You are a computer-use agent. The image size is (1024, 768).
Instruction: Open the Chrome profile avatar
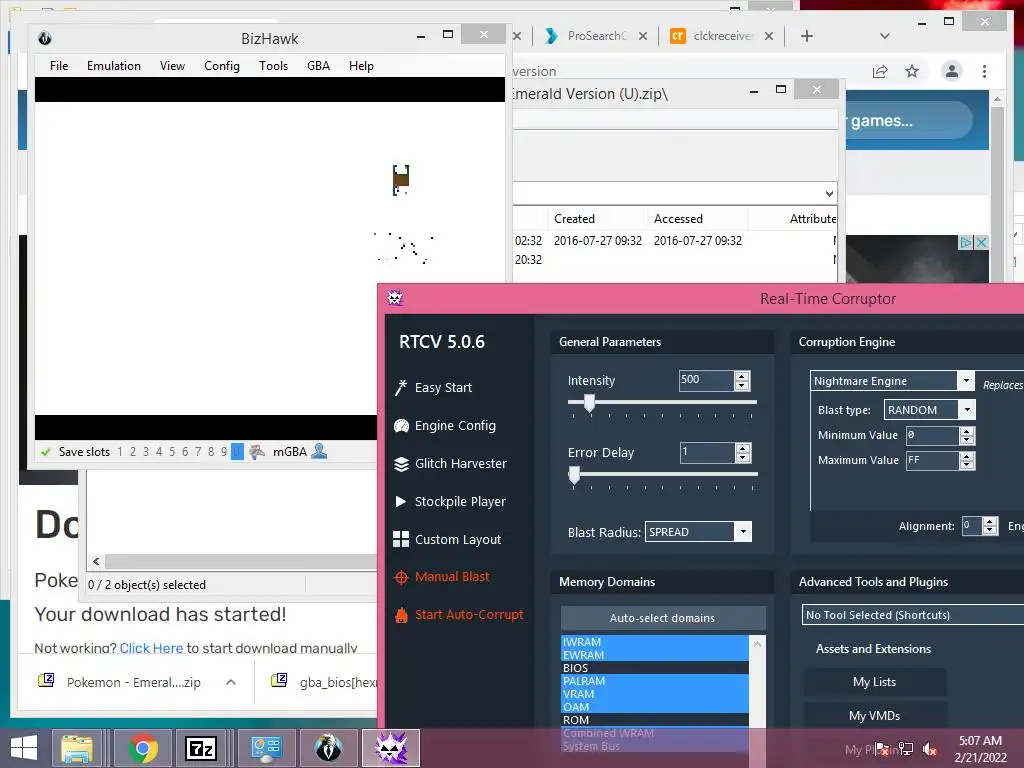tap(952, 71)
